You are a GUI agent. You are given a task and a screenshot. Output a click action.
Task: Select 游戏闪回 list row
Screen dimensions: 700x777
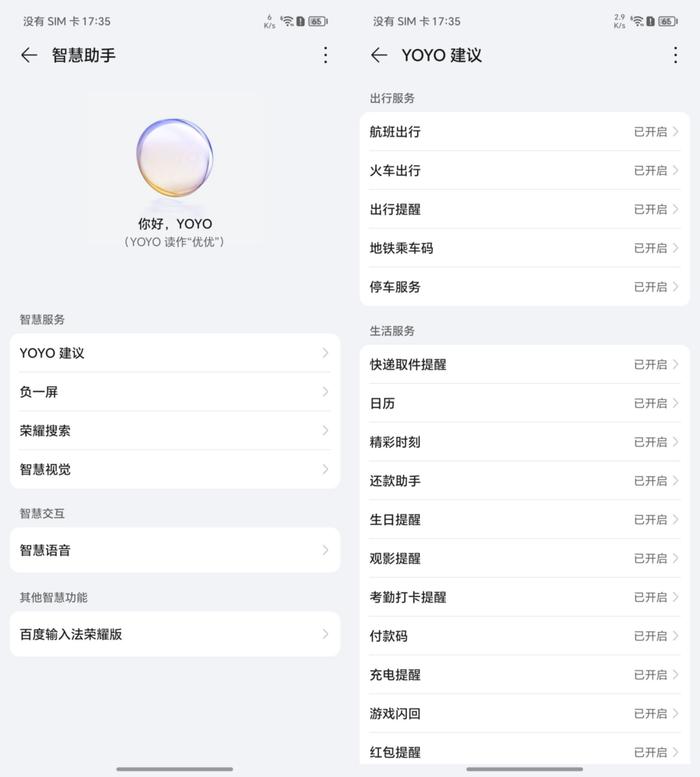click(x=525, y=714)
